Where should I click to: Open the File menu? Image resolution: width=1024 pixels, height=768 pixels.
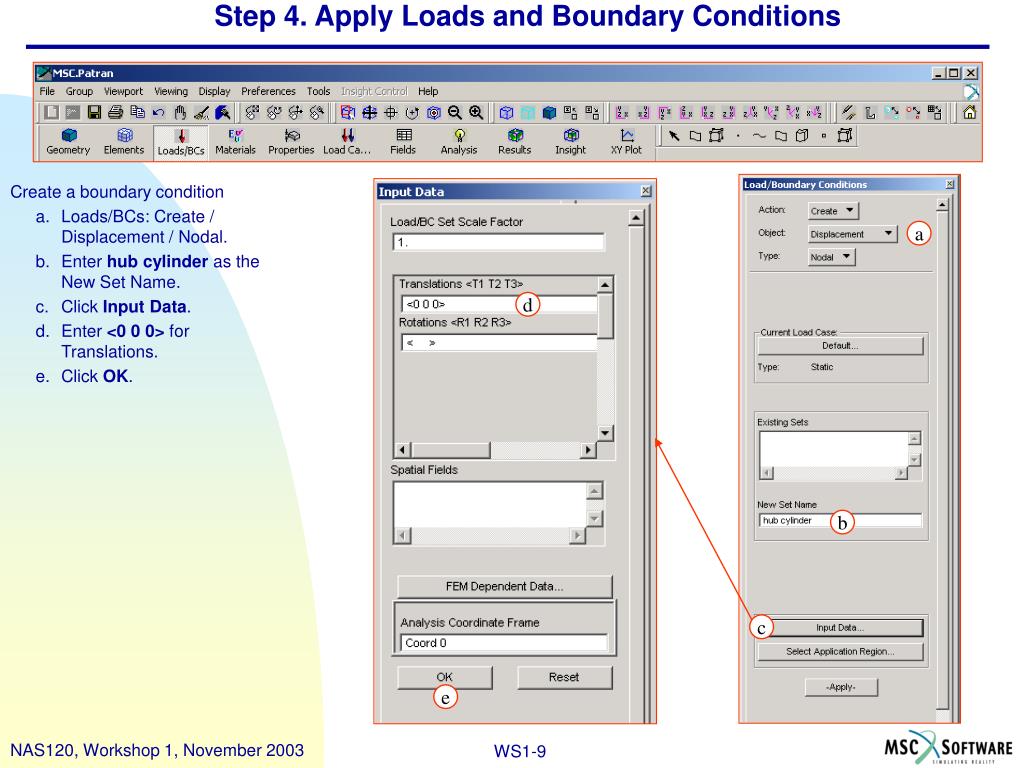coord(47,91)
